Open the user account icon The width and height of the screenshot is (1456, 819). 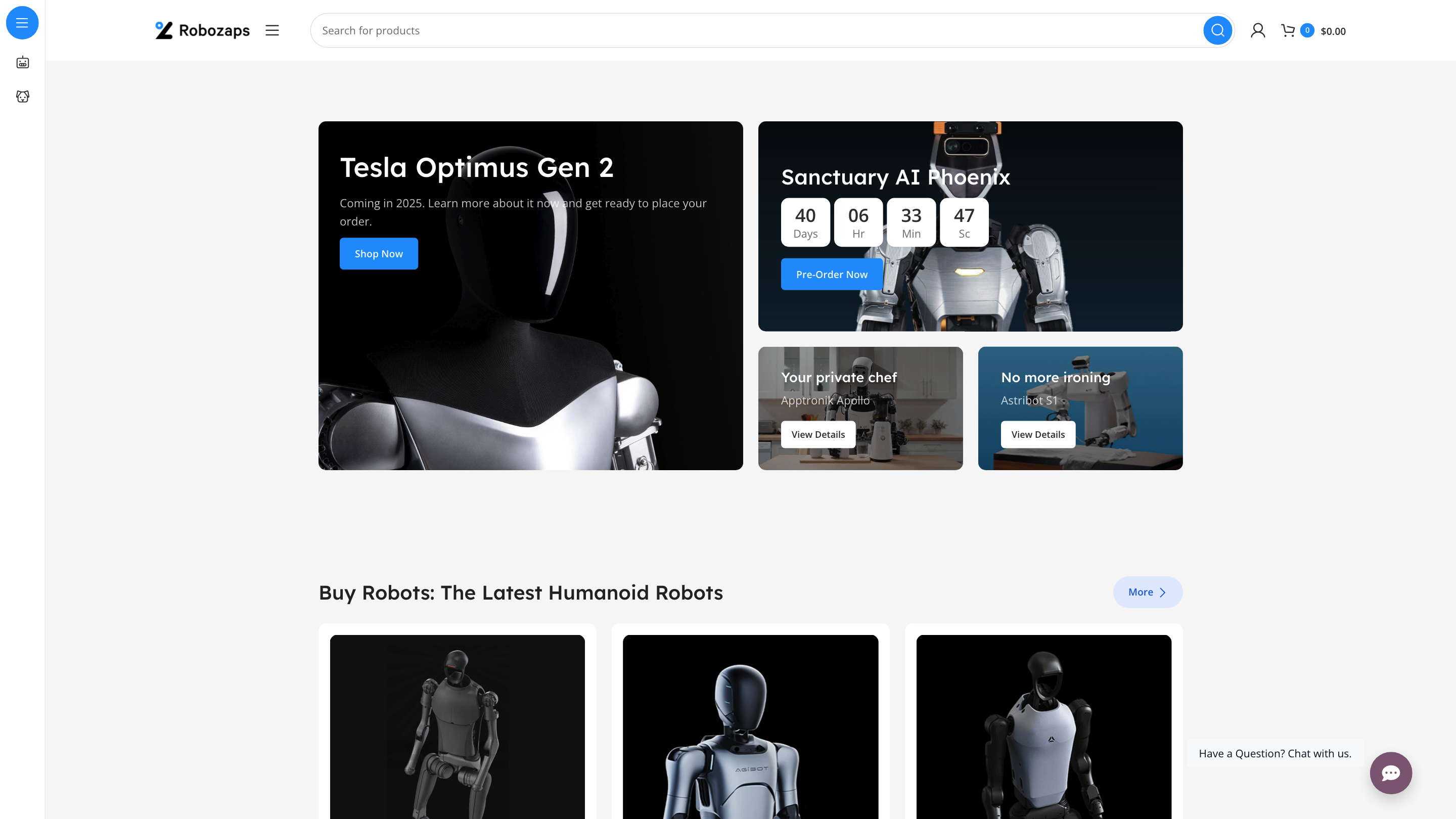tap(1258, 30)
